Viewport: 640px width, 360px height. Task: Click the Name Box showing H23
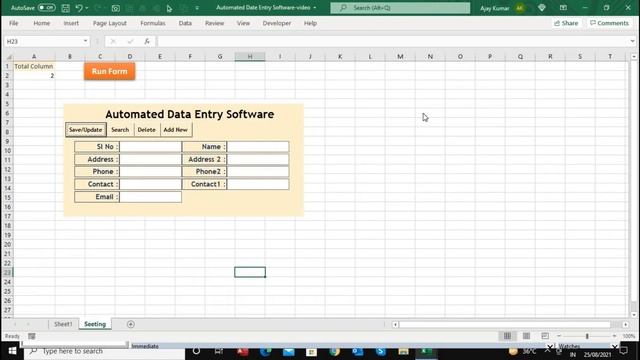point(43,41)
